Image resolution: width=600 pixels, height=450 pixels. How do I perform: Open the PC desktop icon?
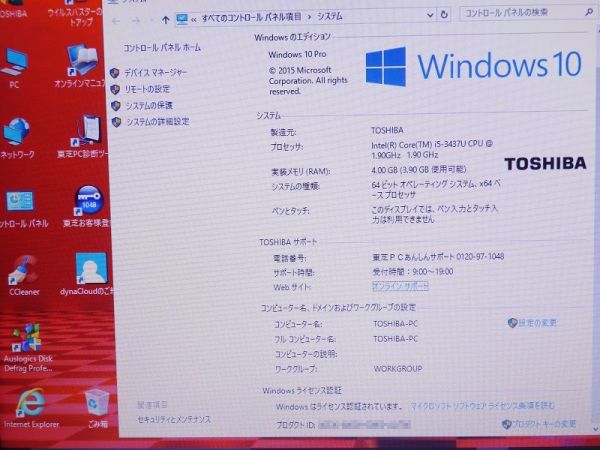14,67
